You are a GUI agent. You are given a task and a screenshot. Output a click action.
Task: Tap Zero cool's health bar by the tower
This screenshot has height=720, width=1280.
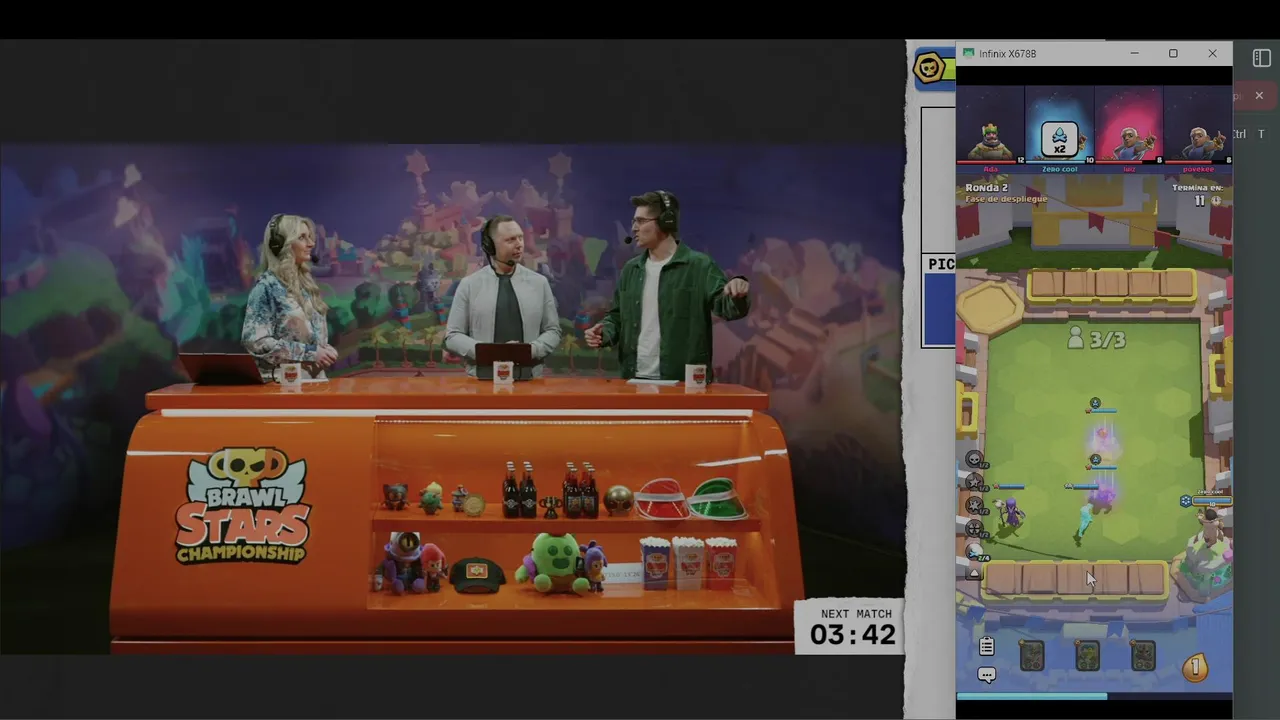pos(1210,500)
